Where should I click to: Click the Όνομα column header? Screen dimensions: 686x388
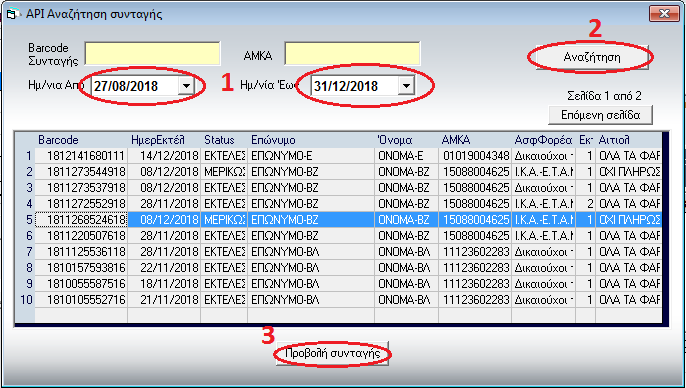406,140
